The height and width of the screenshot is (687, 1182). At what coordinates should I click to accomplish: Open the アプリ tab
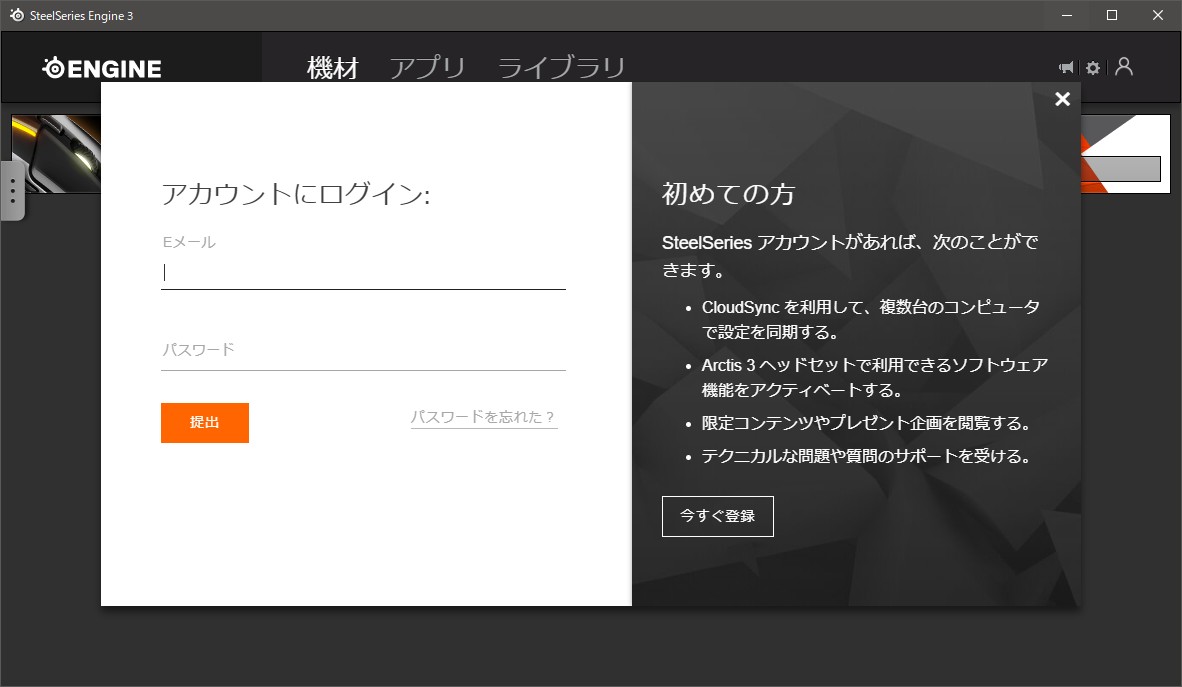click(x=427, y=68)
